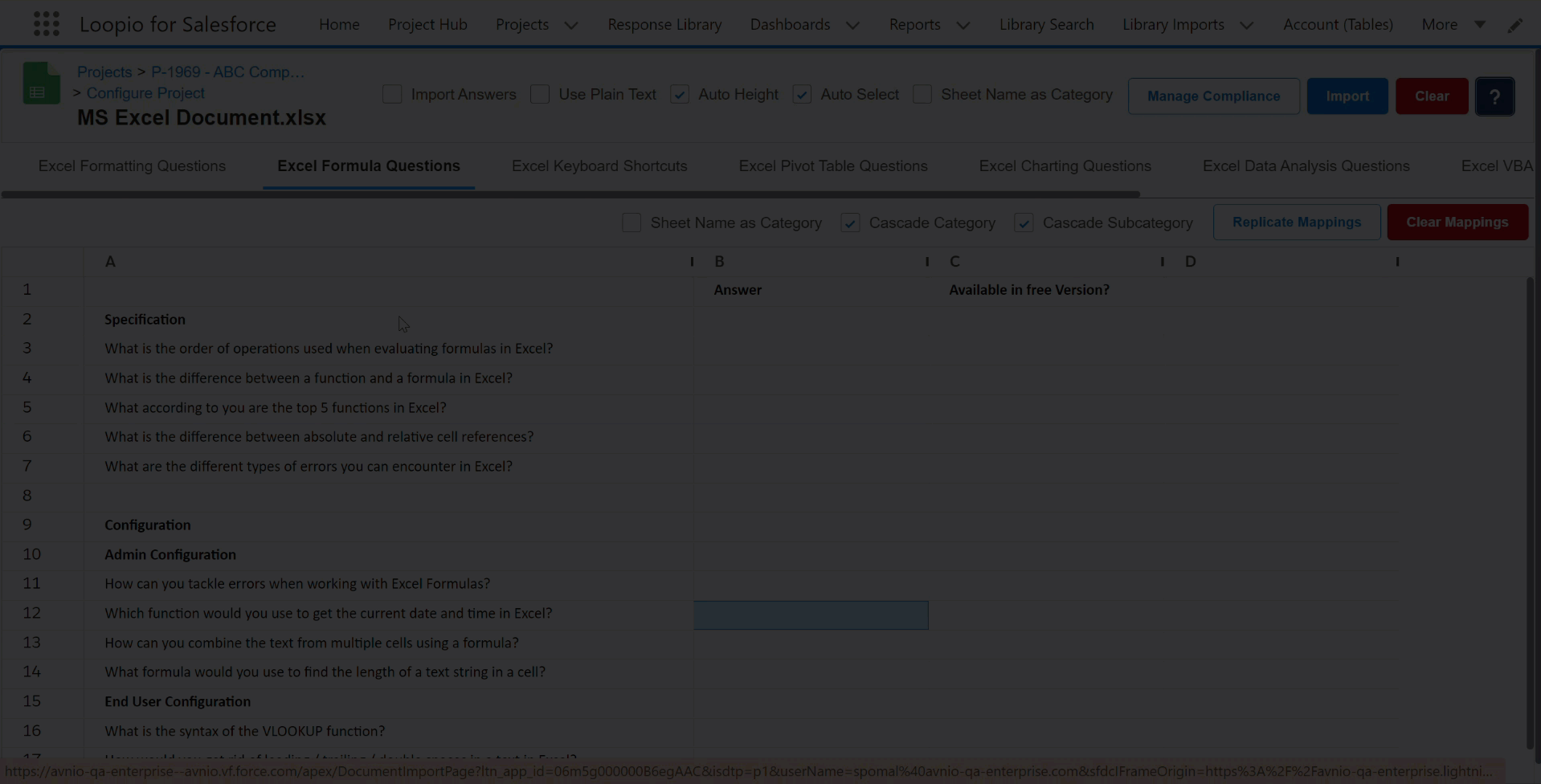The height and width of the screenshot is (784, 1541).
Task: Switch to Excel Keyboard Shortcuts sheet
Action: (x=599, y=166)
